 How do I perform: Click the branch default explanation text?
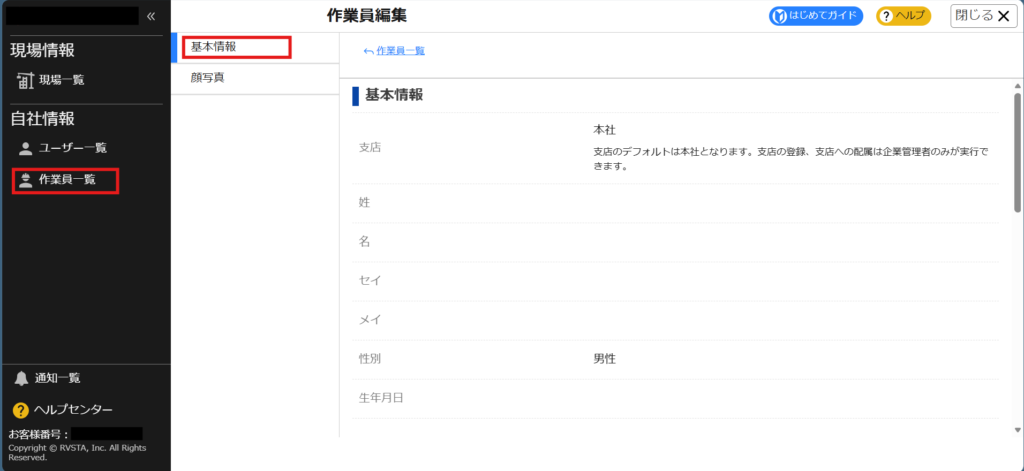tap(790, 159)
